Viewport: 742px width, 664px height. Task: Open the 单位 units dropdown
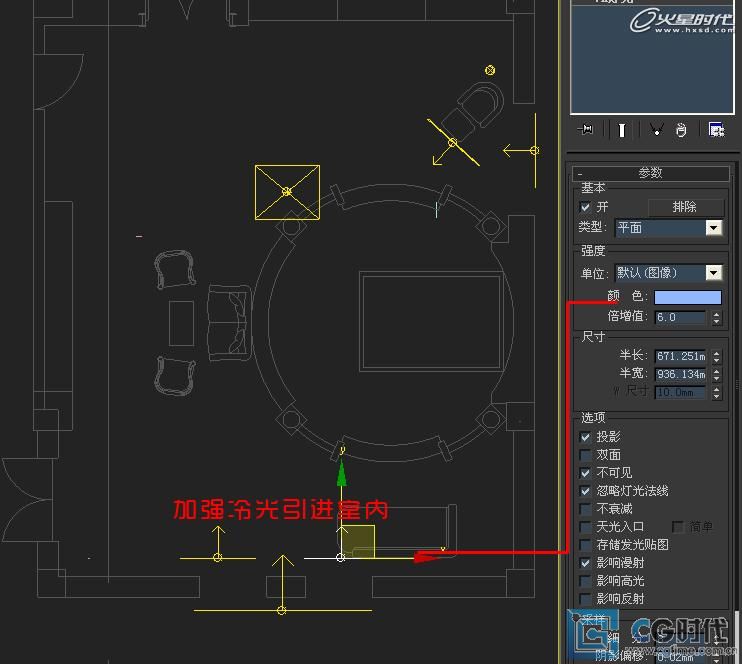click(x=669, y=273)
